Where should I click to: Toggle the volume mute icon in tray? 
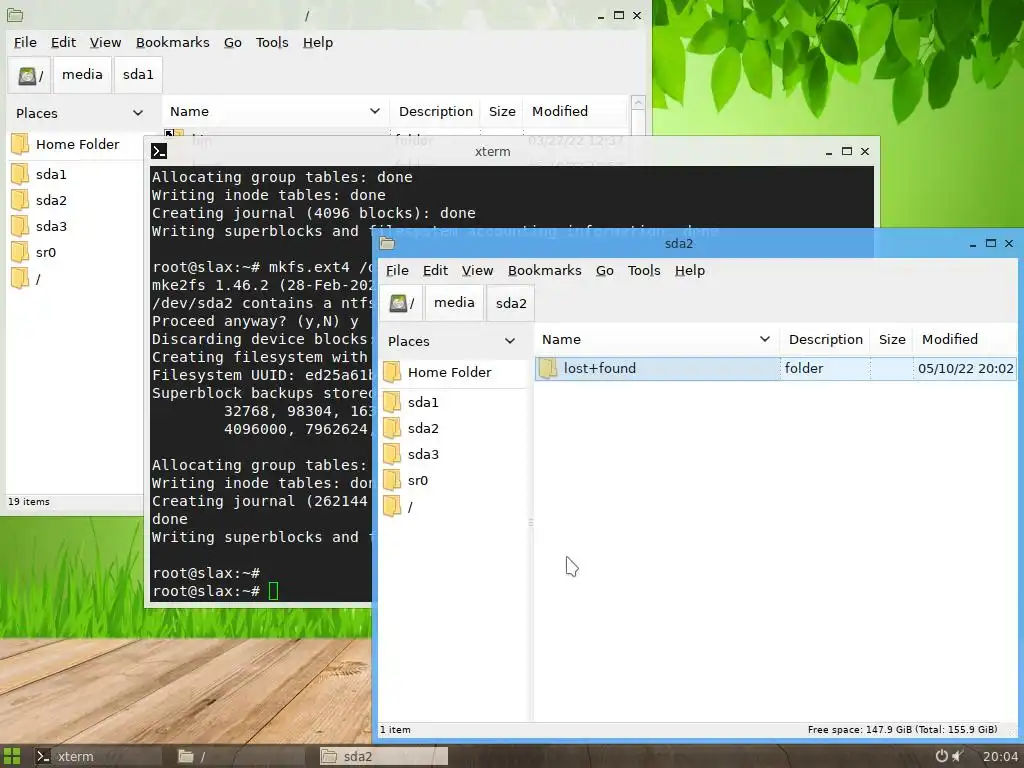click(x=958, y=756)
